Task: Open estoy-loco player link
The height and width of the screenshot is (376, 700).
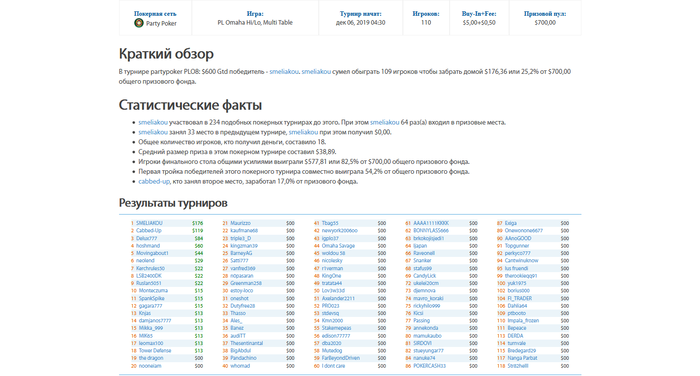Action: point(242,291)
